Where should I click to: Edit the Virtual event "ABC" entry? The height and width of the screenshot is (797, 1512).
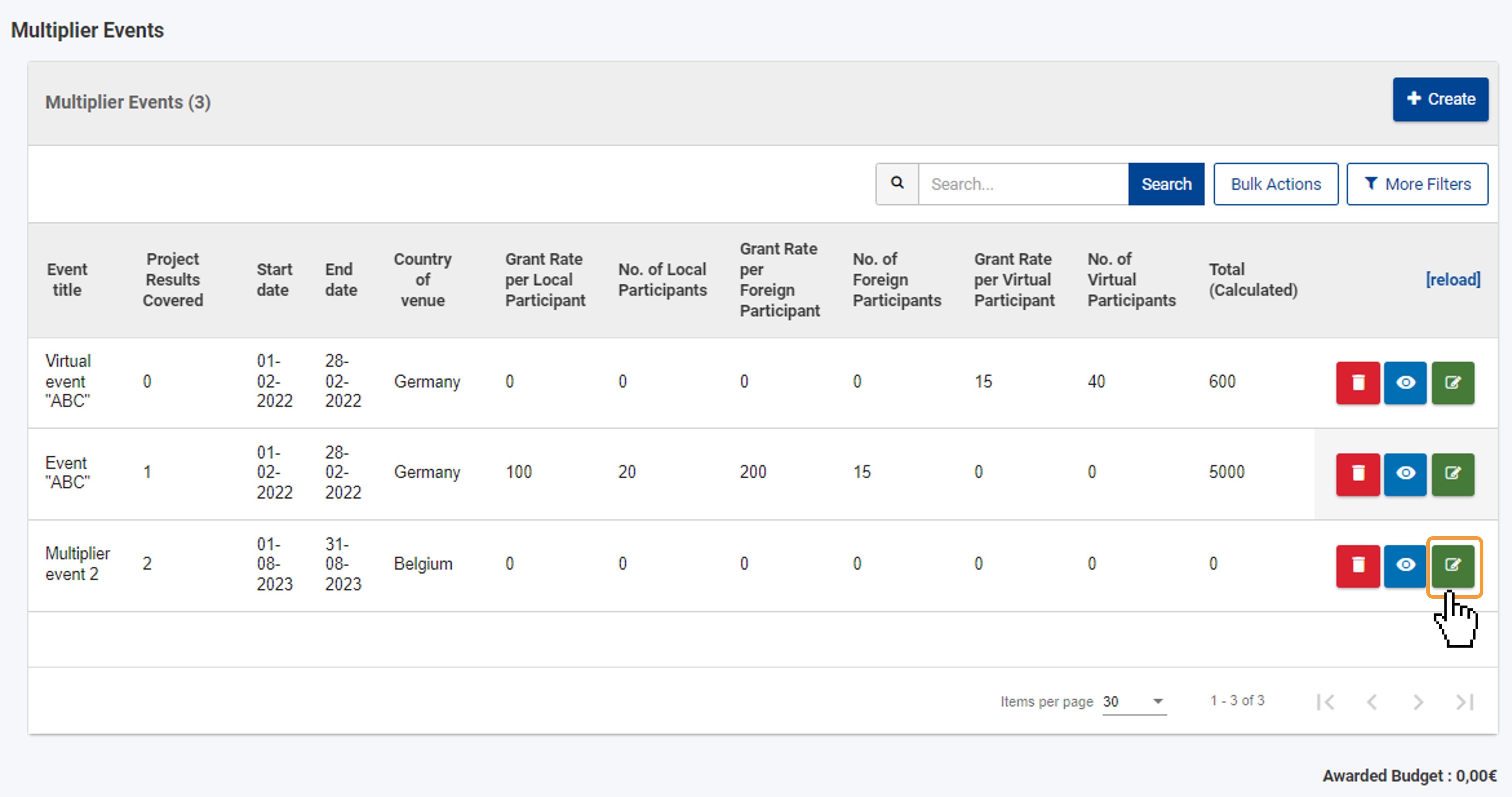click(x=1453, y=382)
